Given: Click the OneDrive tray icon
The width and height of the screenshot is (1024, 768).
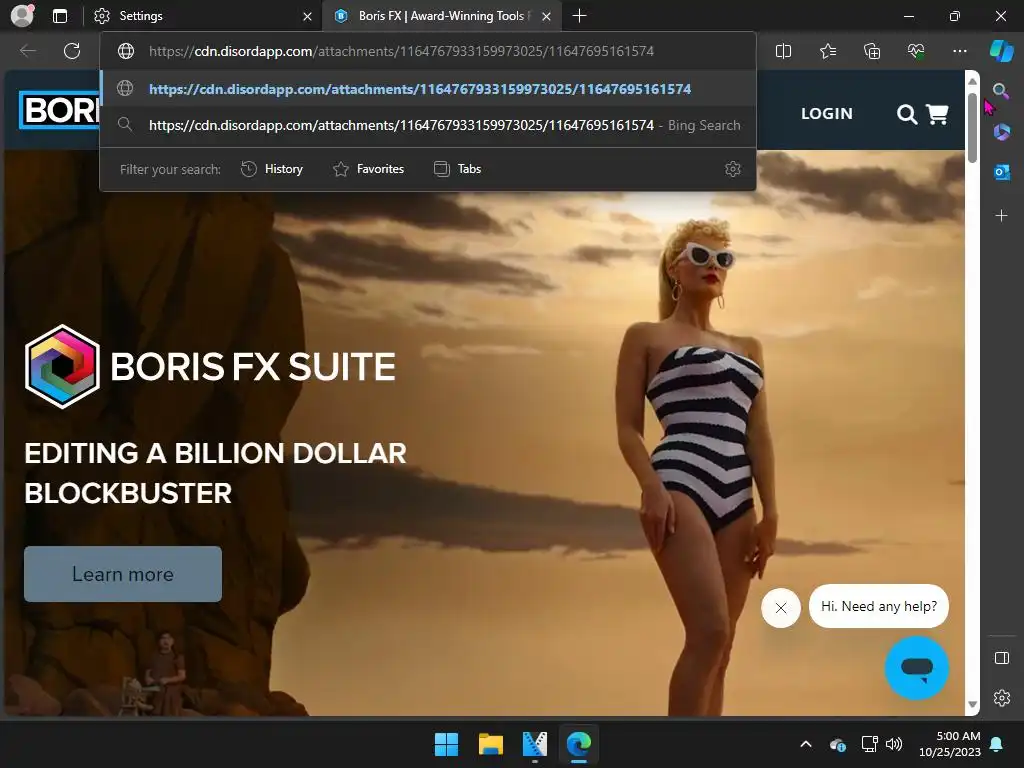Looking at the screenshot, I should click(838, 744).
